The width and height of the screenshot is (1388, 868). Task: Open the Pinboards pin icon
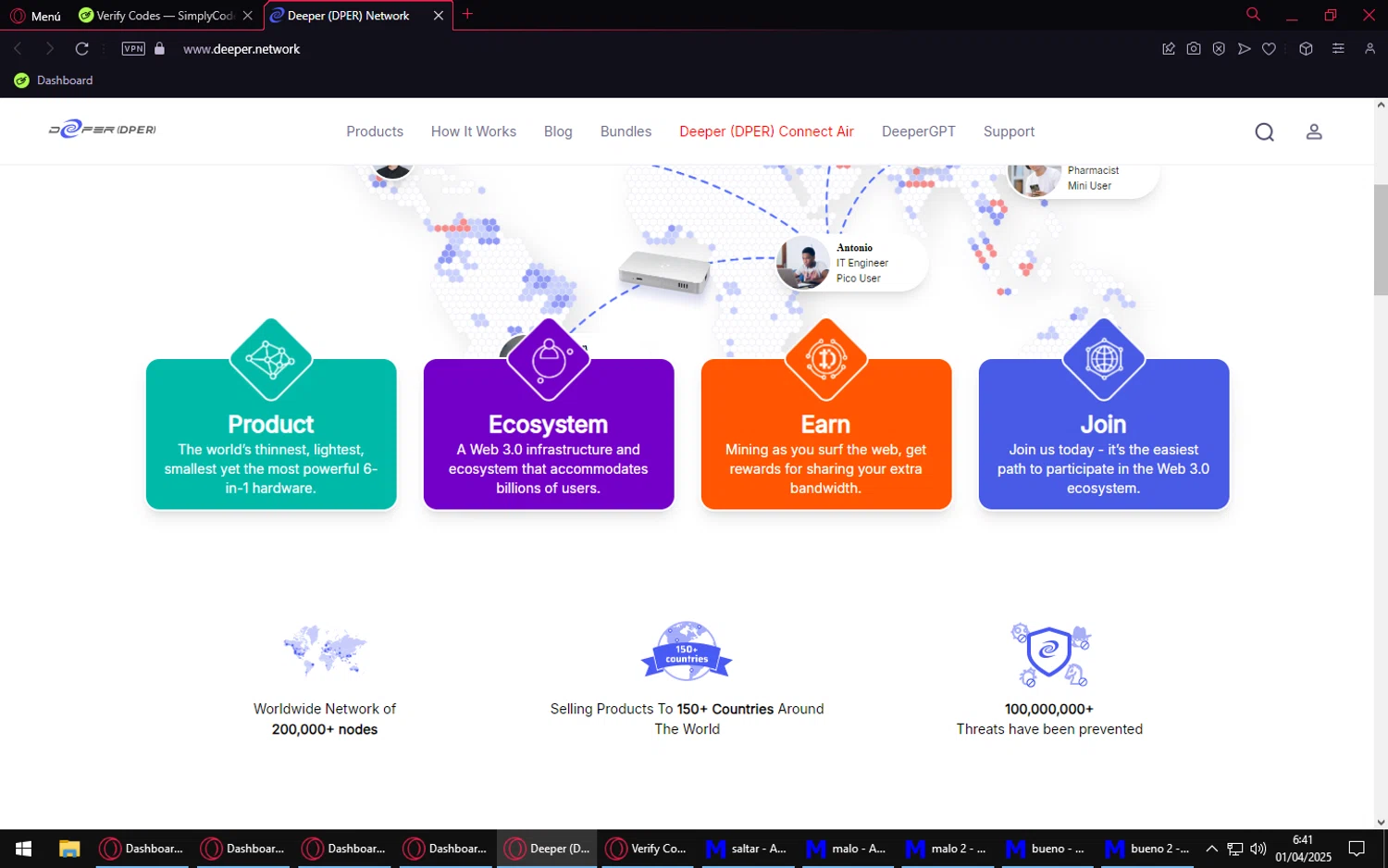point(1169,49)
